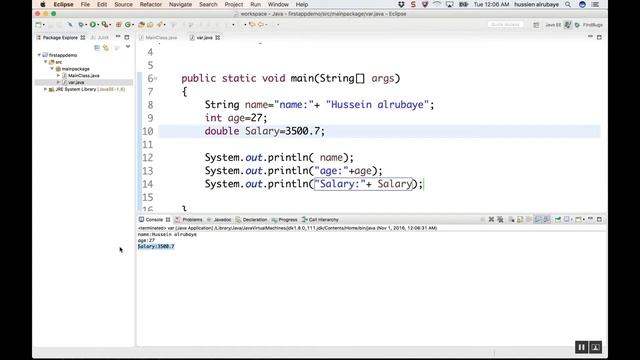Image resolution: width=640 pixels, height=360 pixels.
Task: Open the Window menu
Action: click(278, 4)
